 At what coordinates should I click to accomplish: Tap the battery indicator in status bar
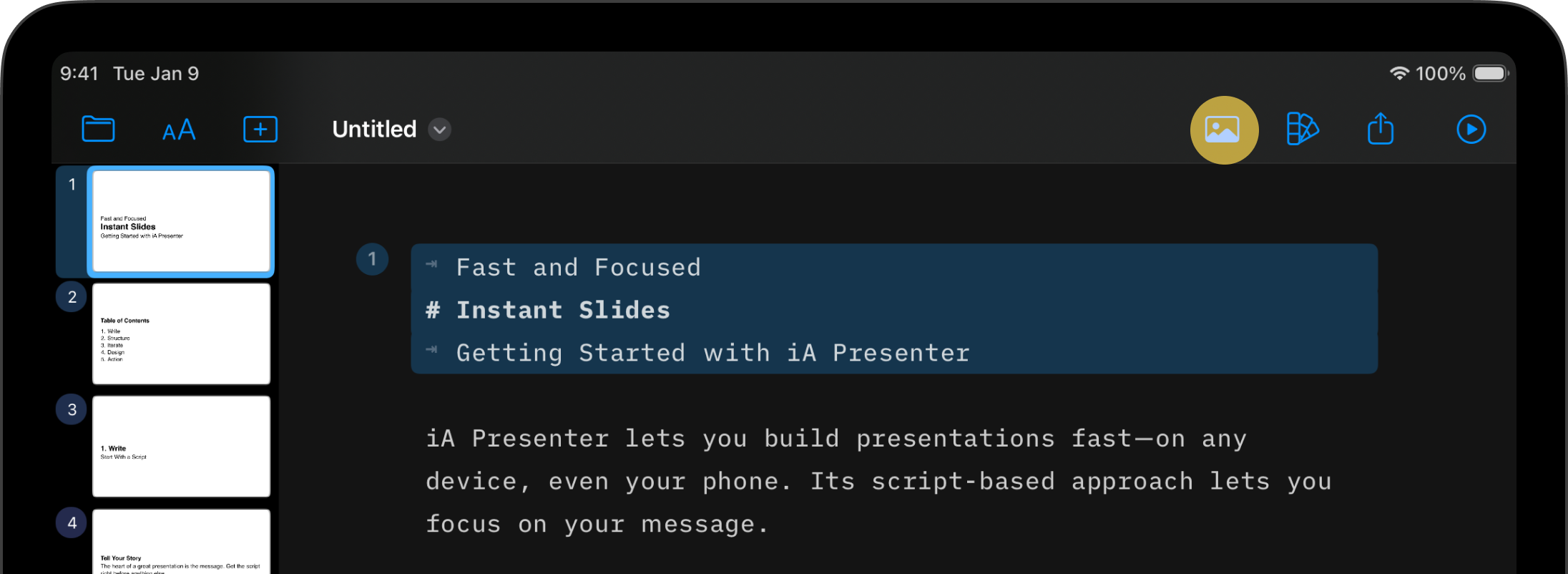(1490, 74)
